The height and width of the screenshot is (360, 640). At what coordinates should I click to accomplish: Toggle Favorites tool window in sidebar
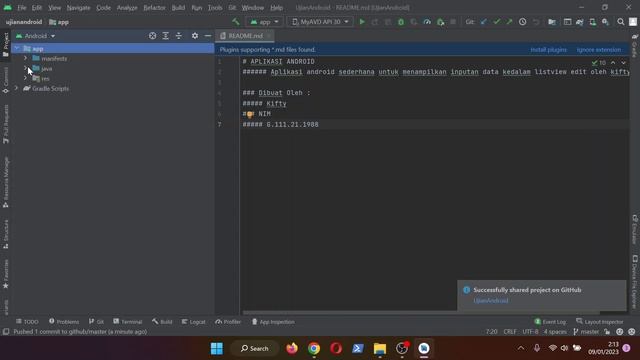pos(6,273)
